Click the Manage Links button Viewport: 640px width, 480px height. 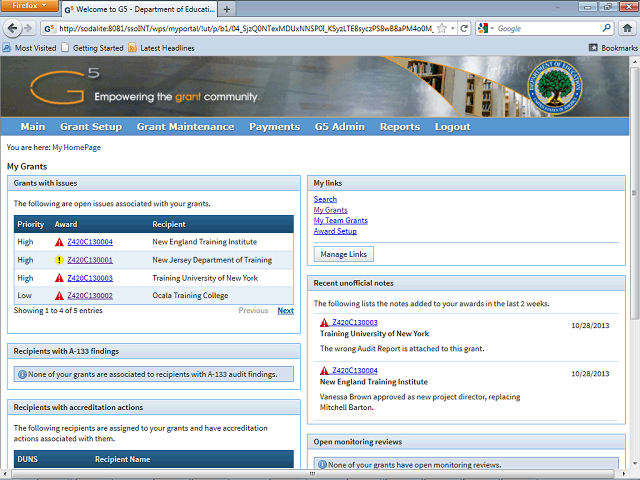point(343,254)
